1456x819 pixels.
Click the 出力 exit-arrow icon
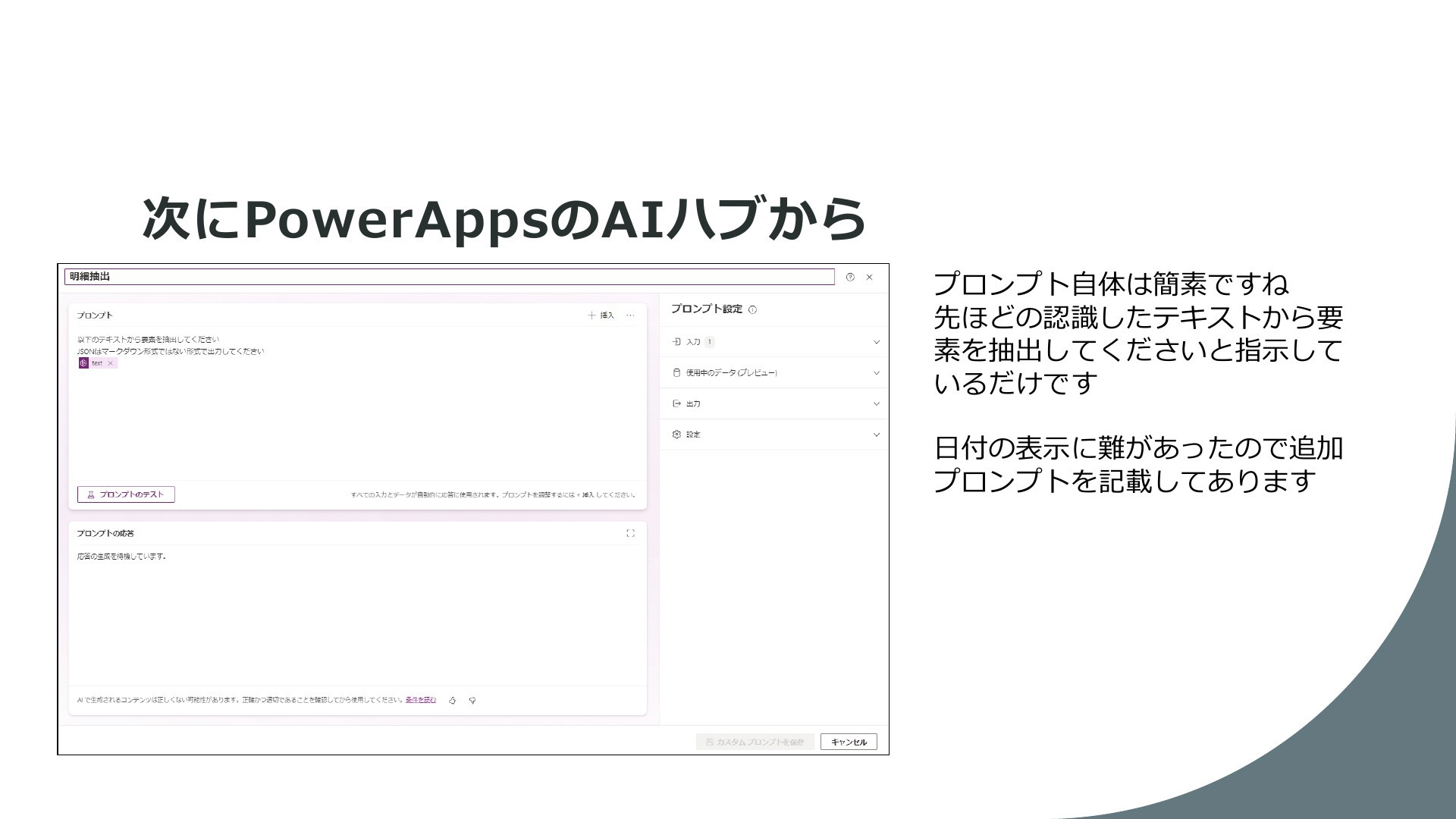pos(676,404)
